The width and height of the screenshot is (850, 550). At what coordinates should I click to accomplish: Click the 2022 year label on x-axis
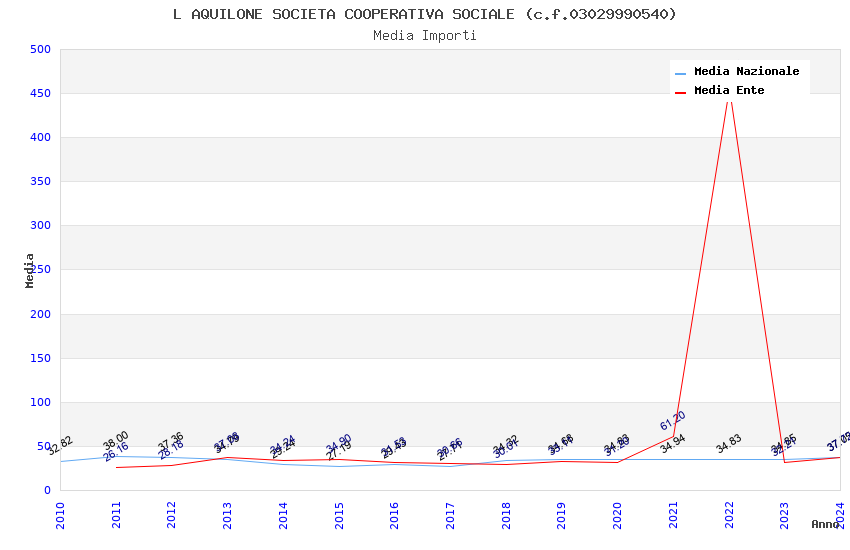coord(729,515)
